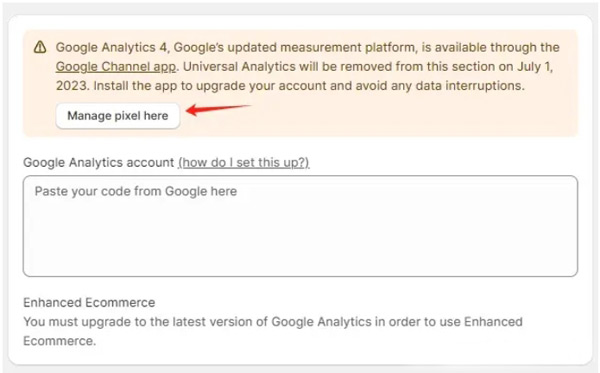Screen dimensions: 600x373
Task: Click the must upgrade Enhanced Ecommerce description
Action: point(272,331)
